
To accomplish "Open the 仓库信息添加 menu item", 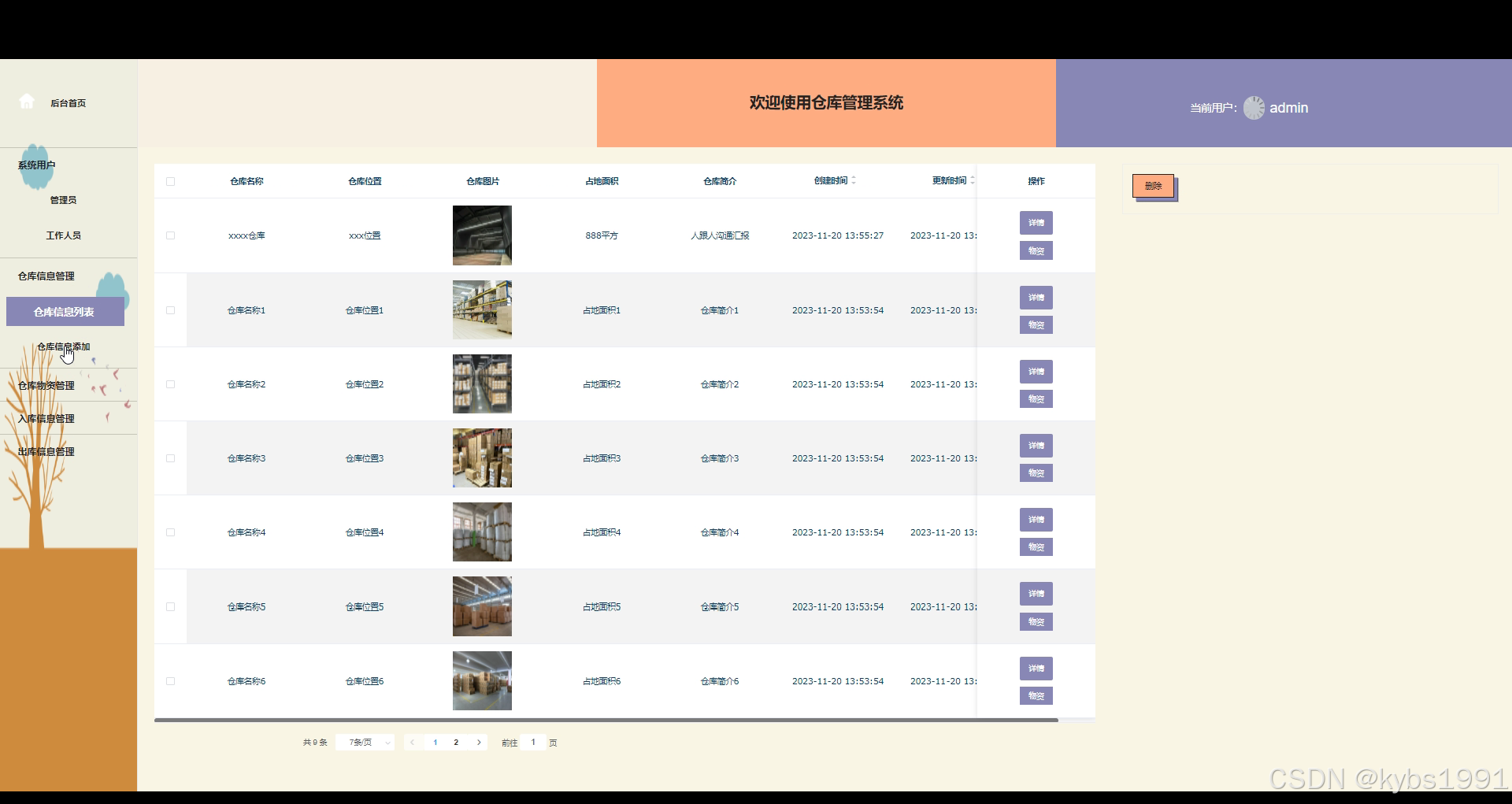I will [x=64, y=346].
